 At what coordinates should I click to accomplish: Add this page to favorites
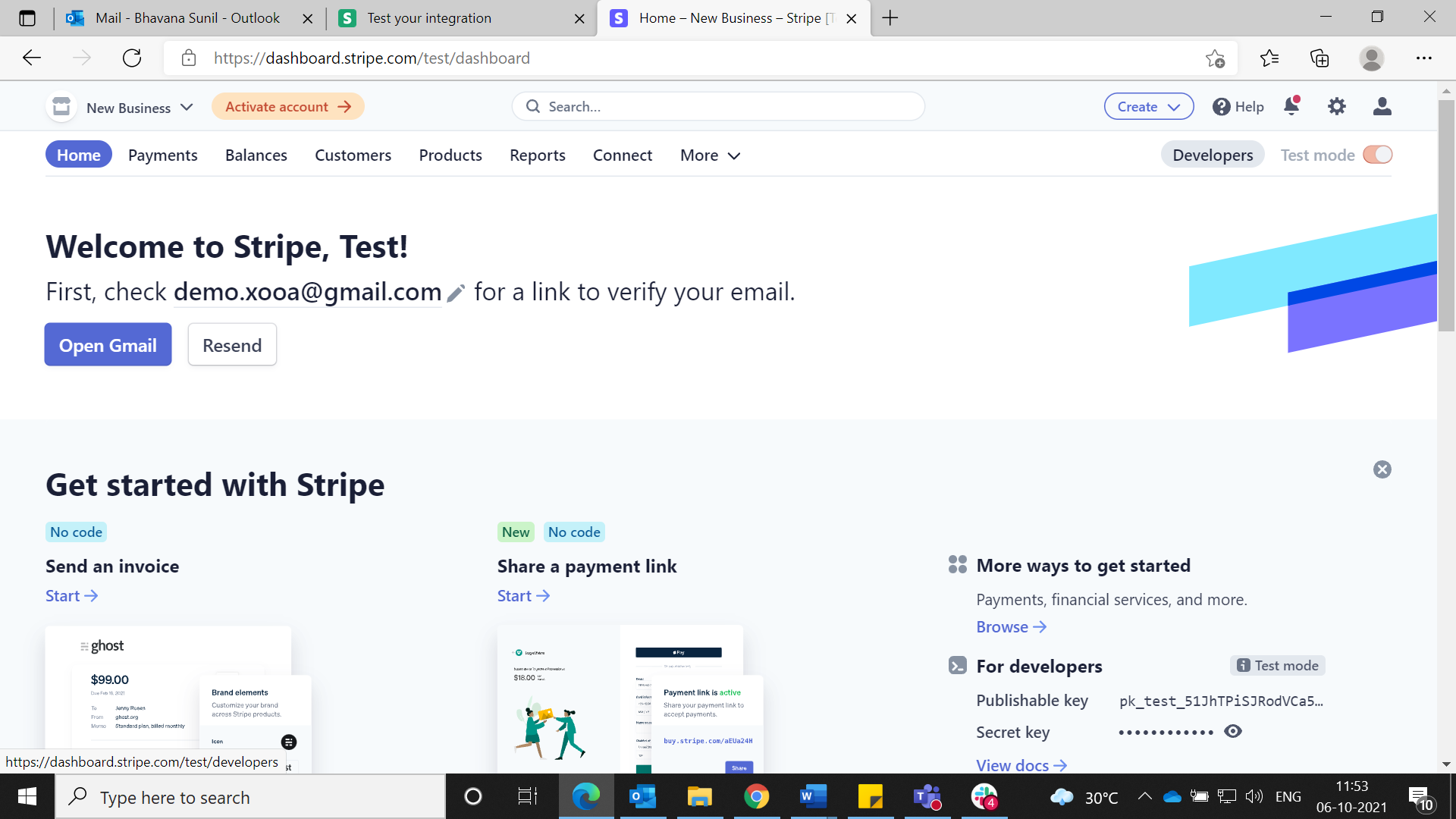pos(1215,58)
